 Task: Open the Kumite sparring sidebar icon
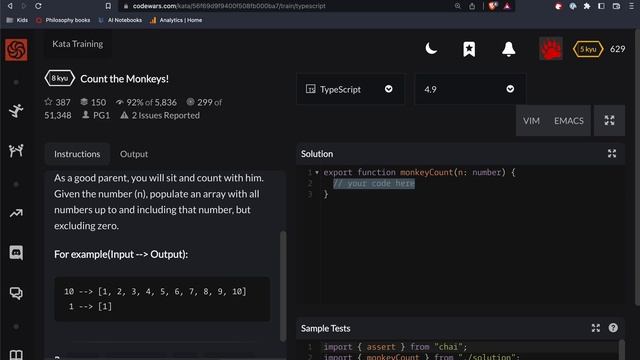coord(16,151)
